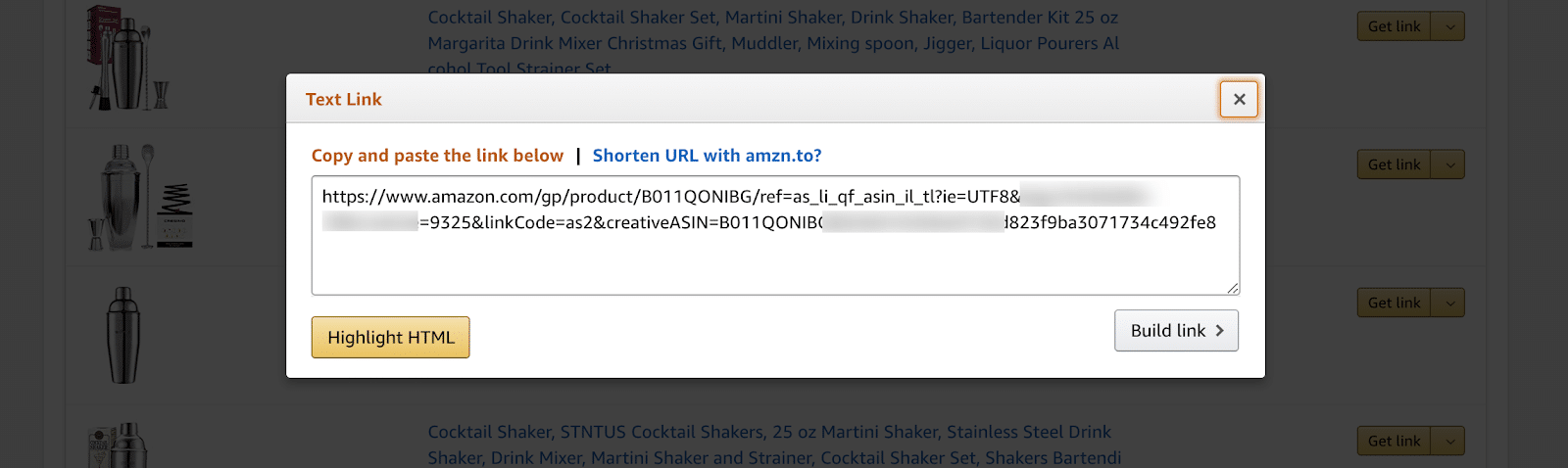Viewport: 1568px width, 468px height.
Task: Open the Cocktail Shaker Set Bartender Kit title
Action: (773, 43)
